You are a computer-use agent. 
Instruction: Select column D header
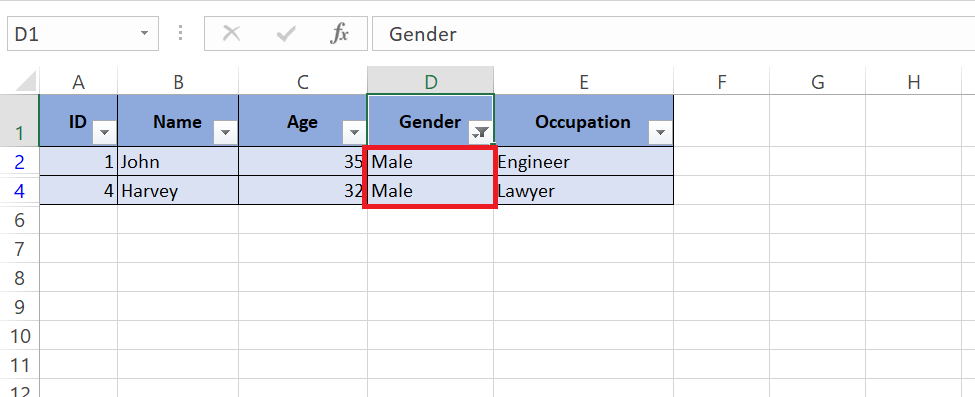430,82
